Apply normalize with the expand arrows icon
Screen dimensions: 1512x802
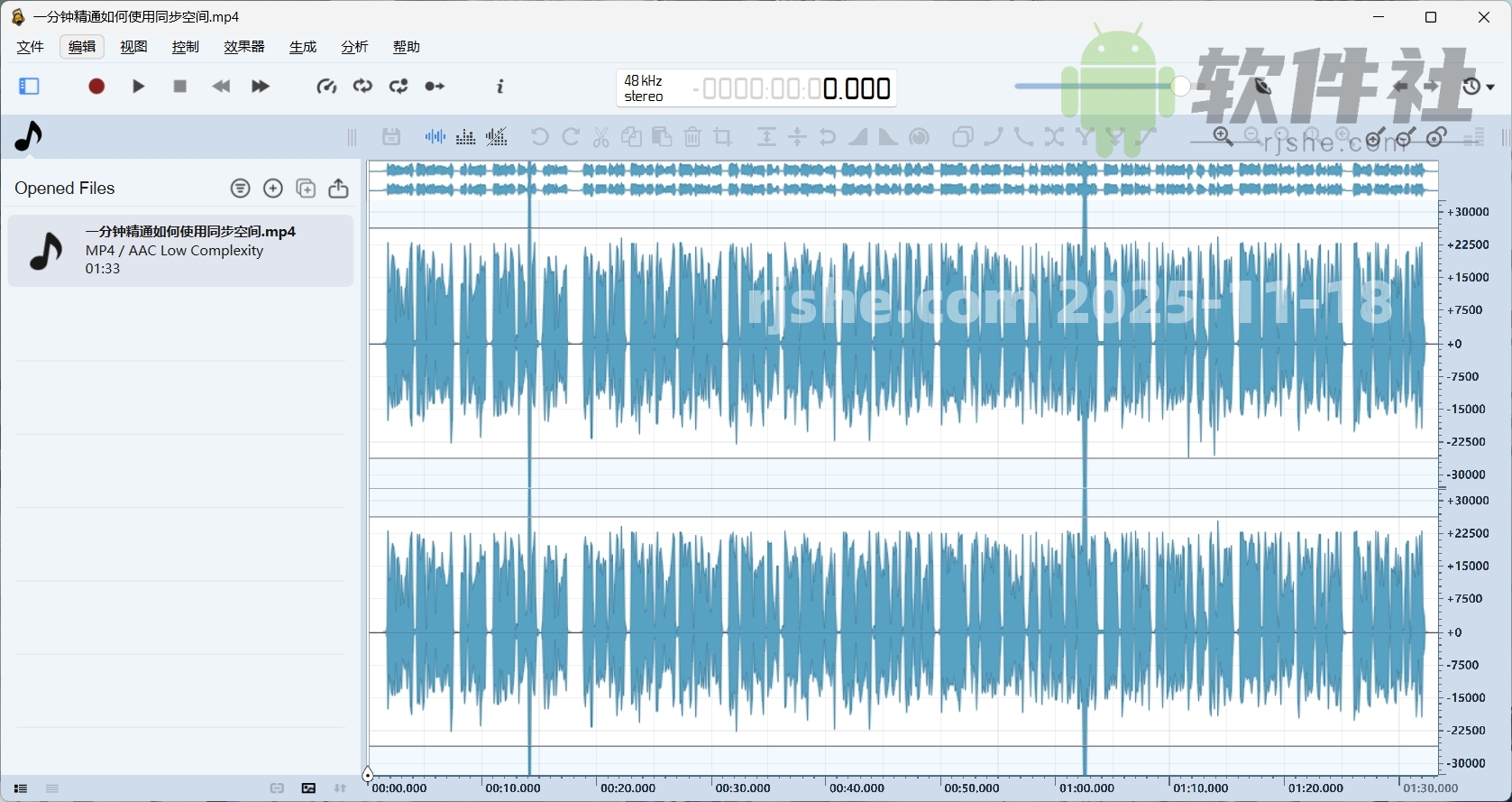pos(766,137)
